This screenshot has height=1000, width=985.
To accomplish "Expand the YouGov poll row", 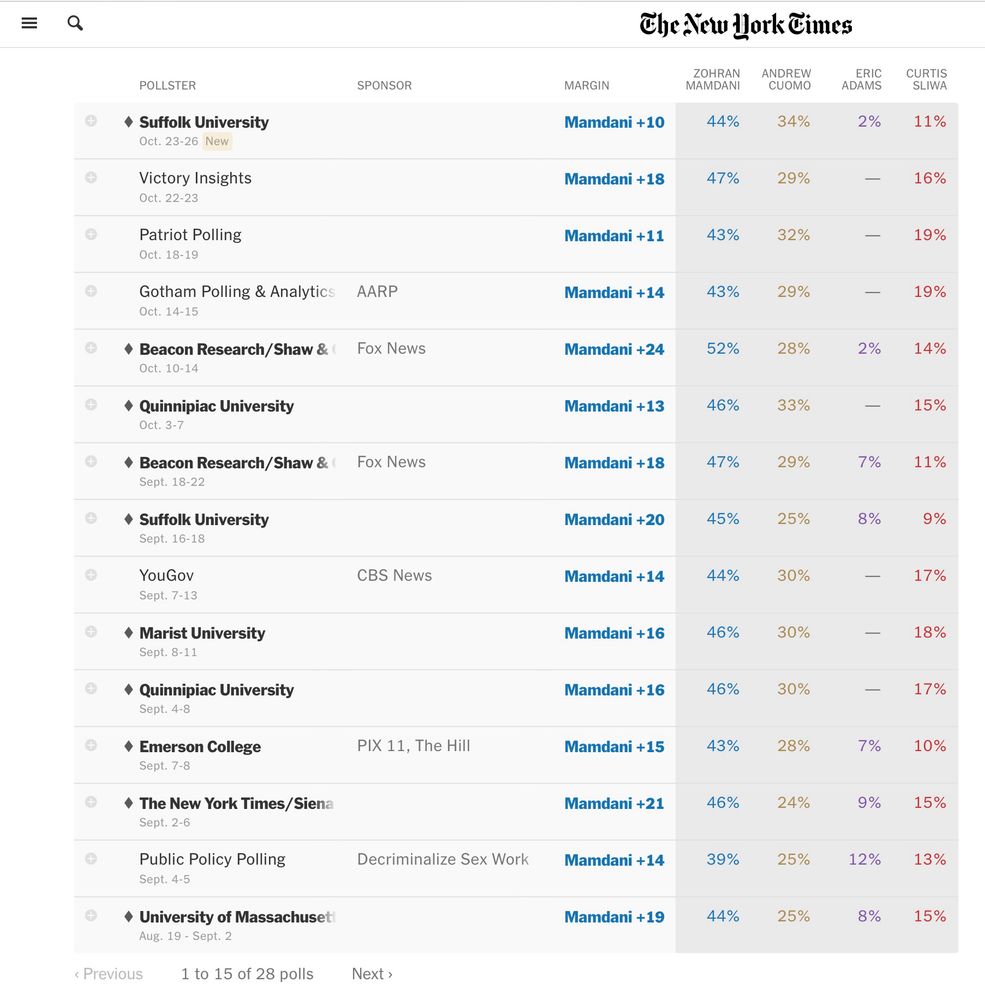I will coord(91,575).
